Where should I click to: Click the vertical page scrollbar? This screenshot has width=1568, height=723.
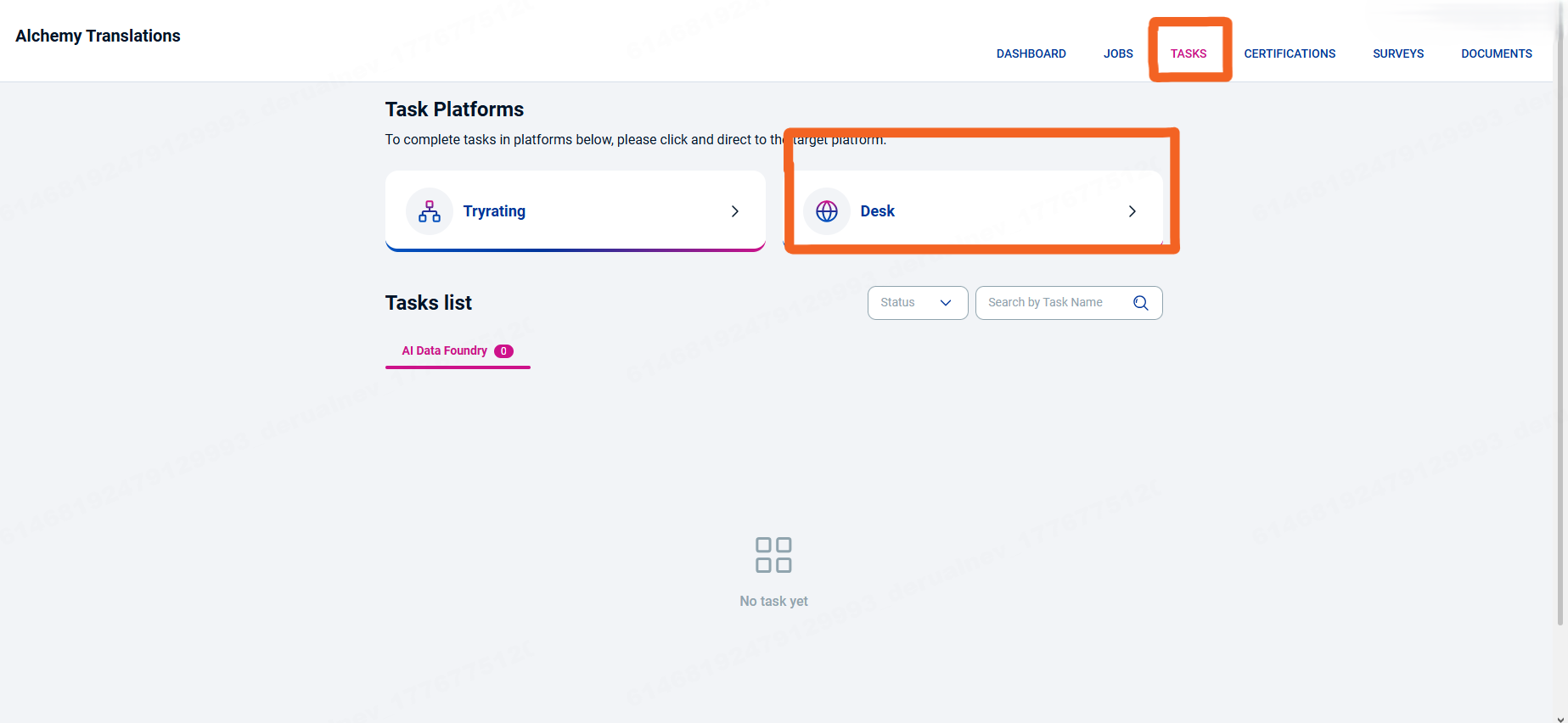click(x=1560, y=339)
